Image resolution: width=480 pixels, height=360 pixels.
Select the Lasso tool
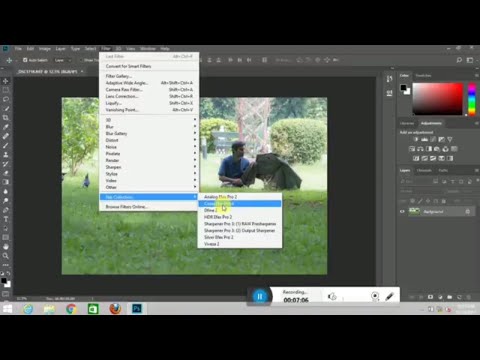coord(6,99)
